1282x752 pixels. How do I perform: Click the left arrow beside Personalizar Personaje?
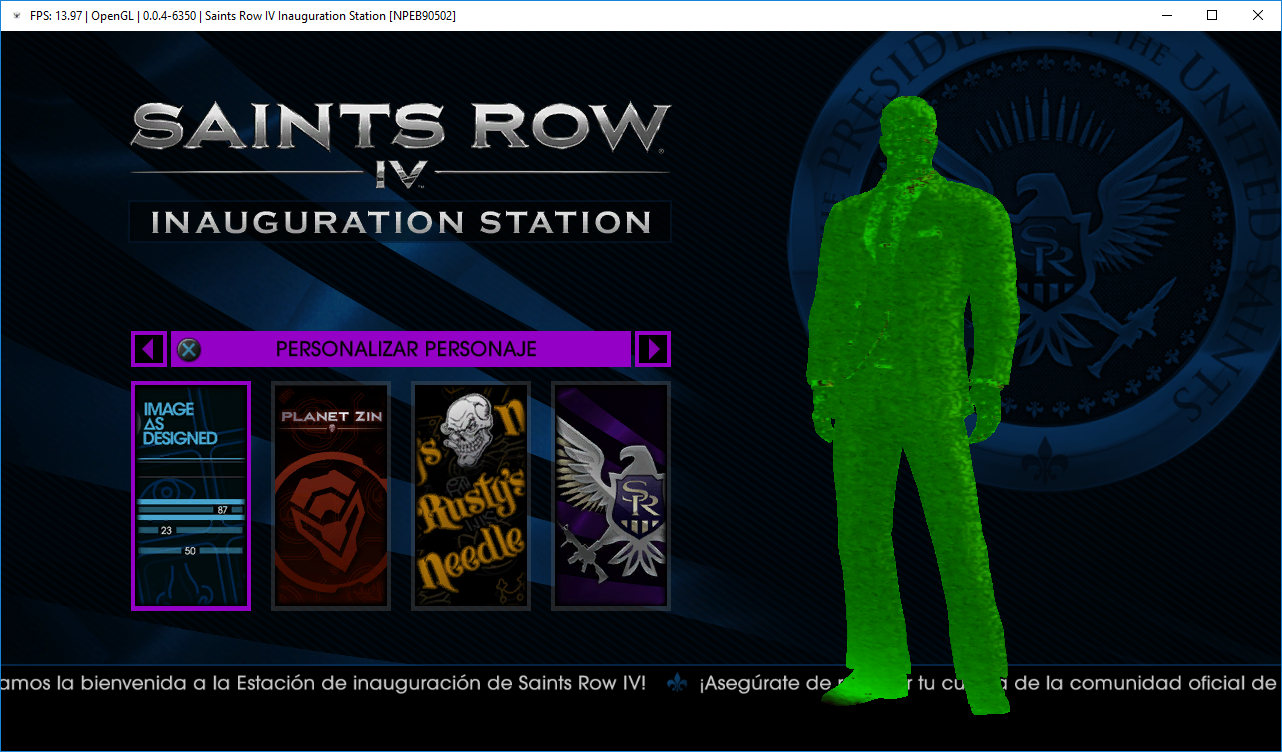click(149, 349)
